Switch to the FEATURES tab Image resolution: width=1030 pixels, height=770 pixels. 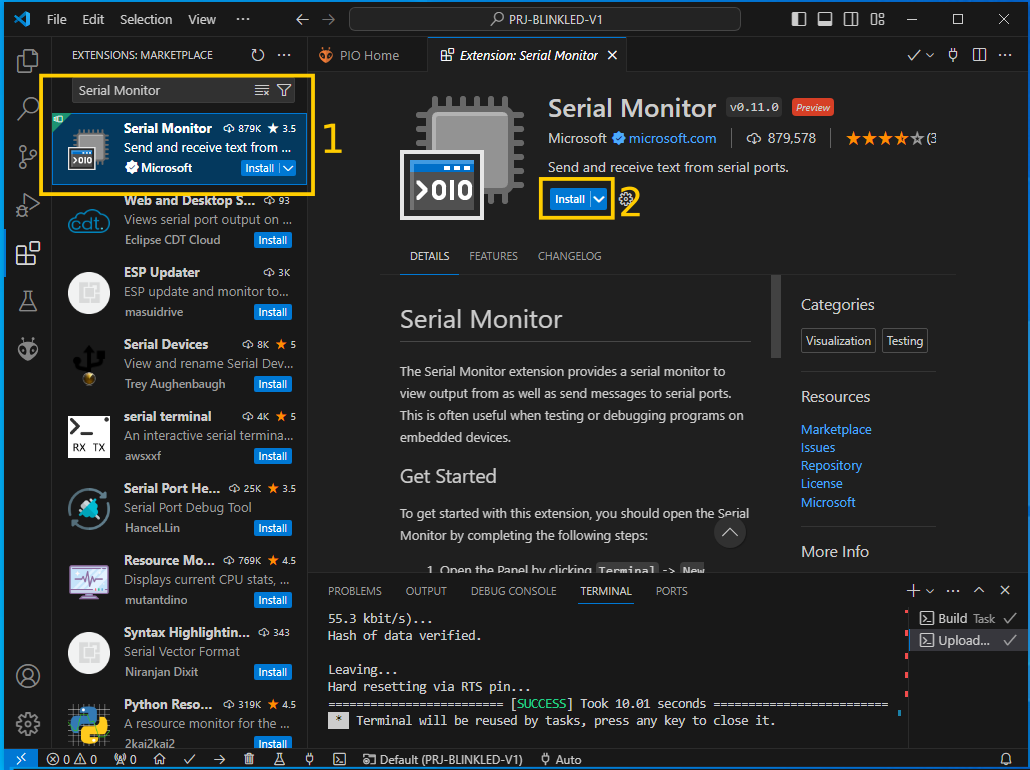pos(493,256)
